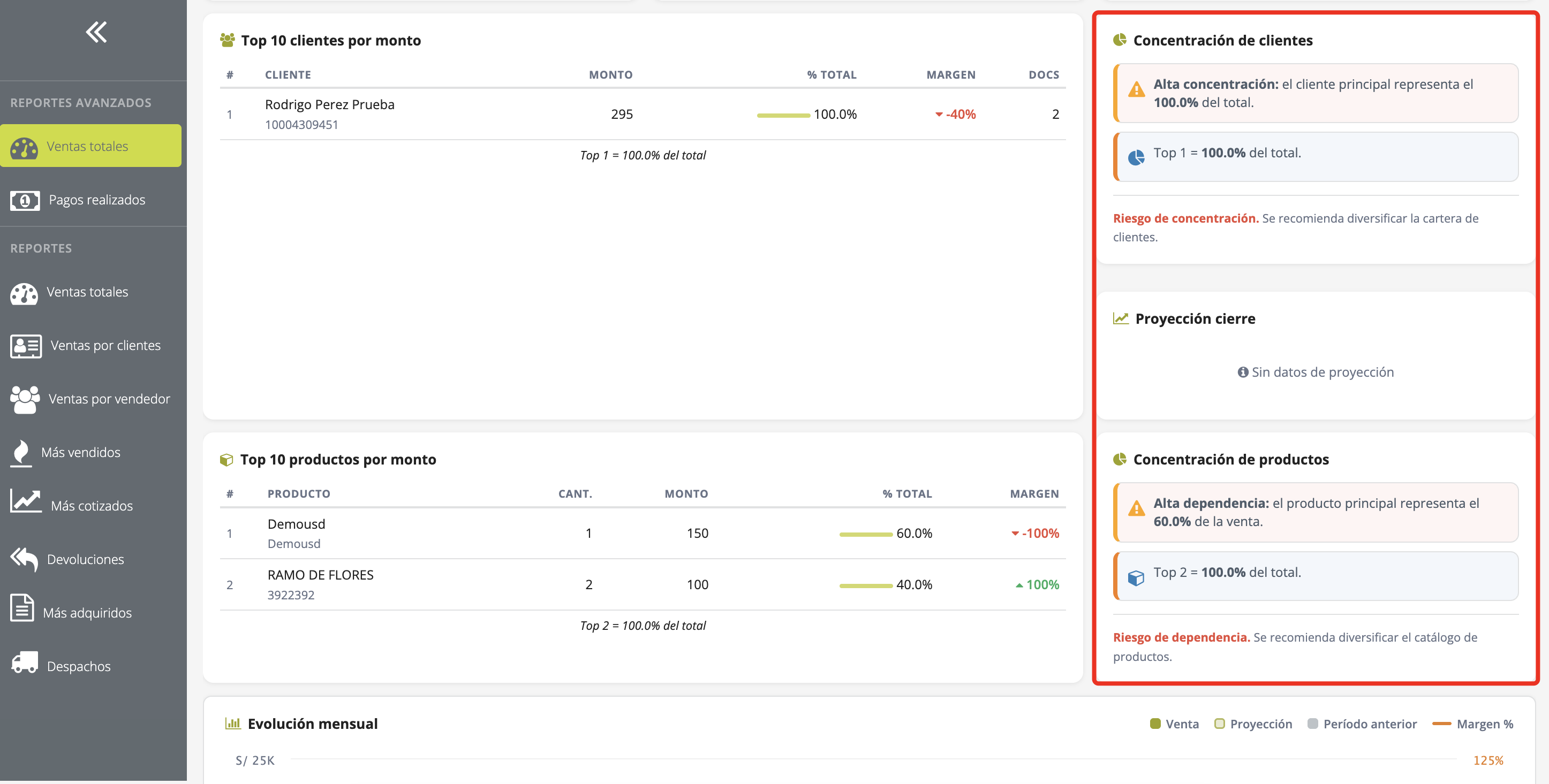Screen dimensions: 1549x784
Task: Toggle Venta series in chart legend
Action: (x=1174, y=724)
